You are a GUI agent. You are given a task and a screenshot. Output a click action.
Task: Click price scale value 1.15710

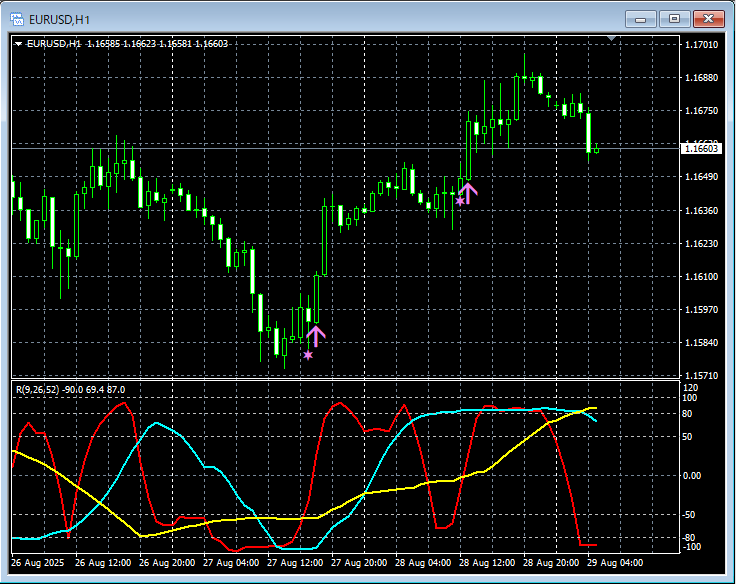pos(702,375)
